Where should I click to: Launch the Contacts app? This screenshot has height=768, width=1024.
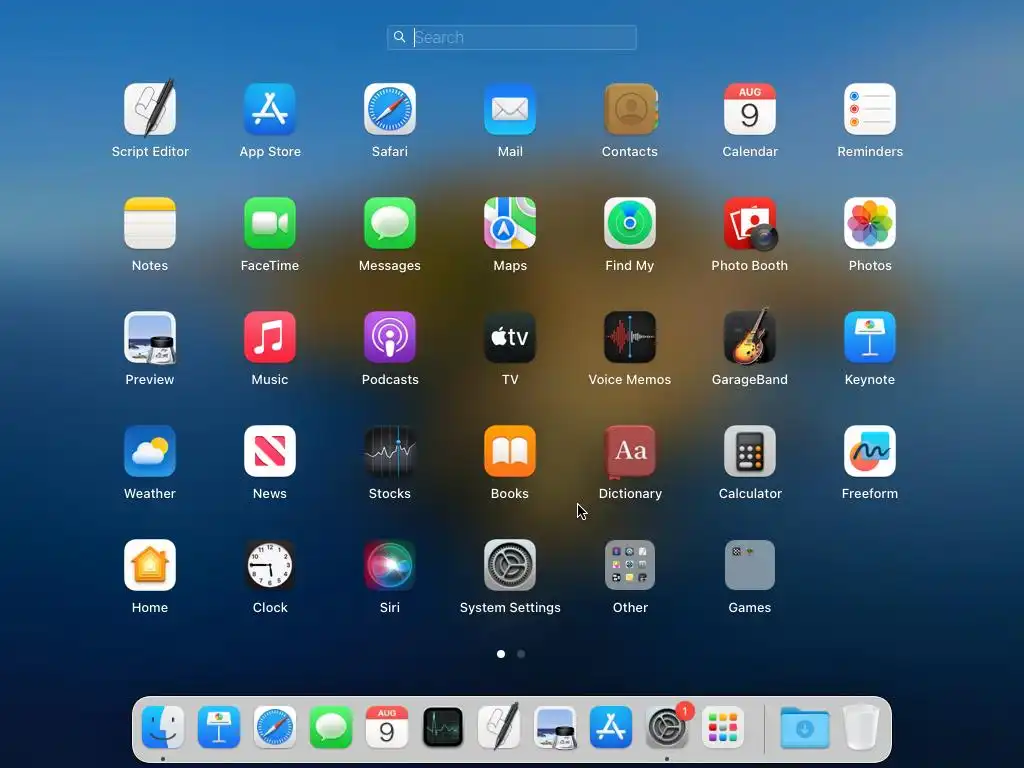(x=630, y=108)
